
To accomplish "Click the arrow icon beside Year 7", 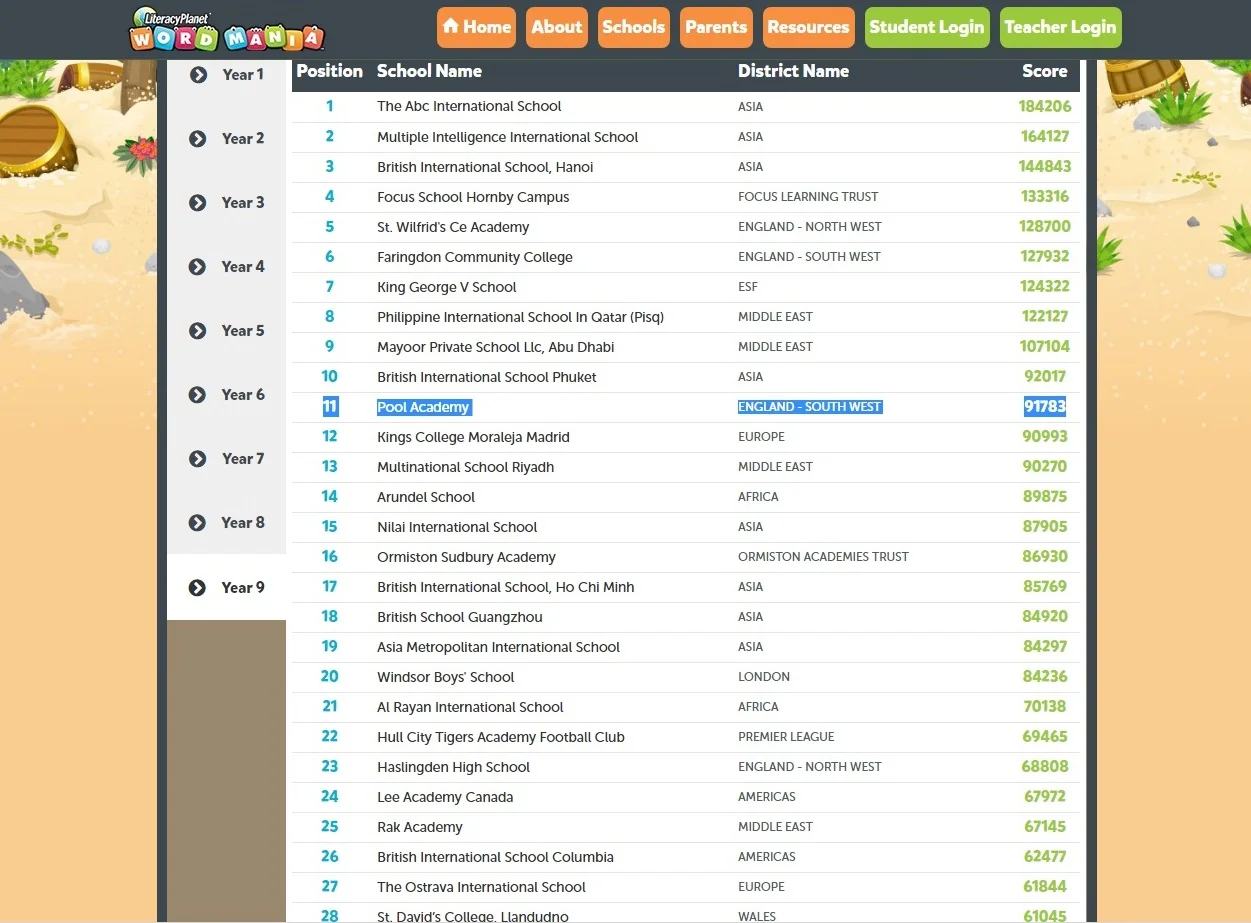I will pos(198,458).
